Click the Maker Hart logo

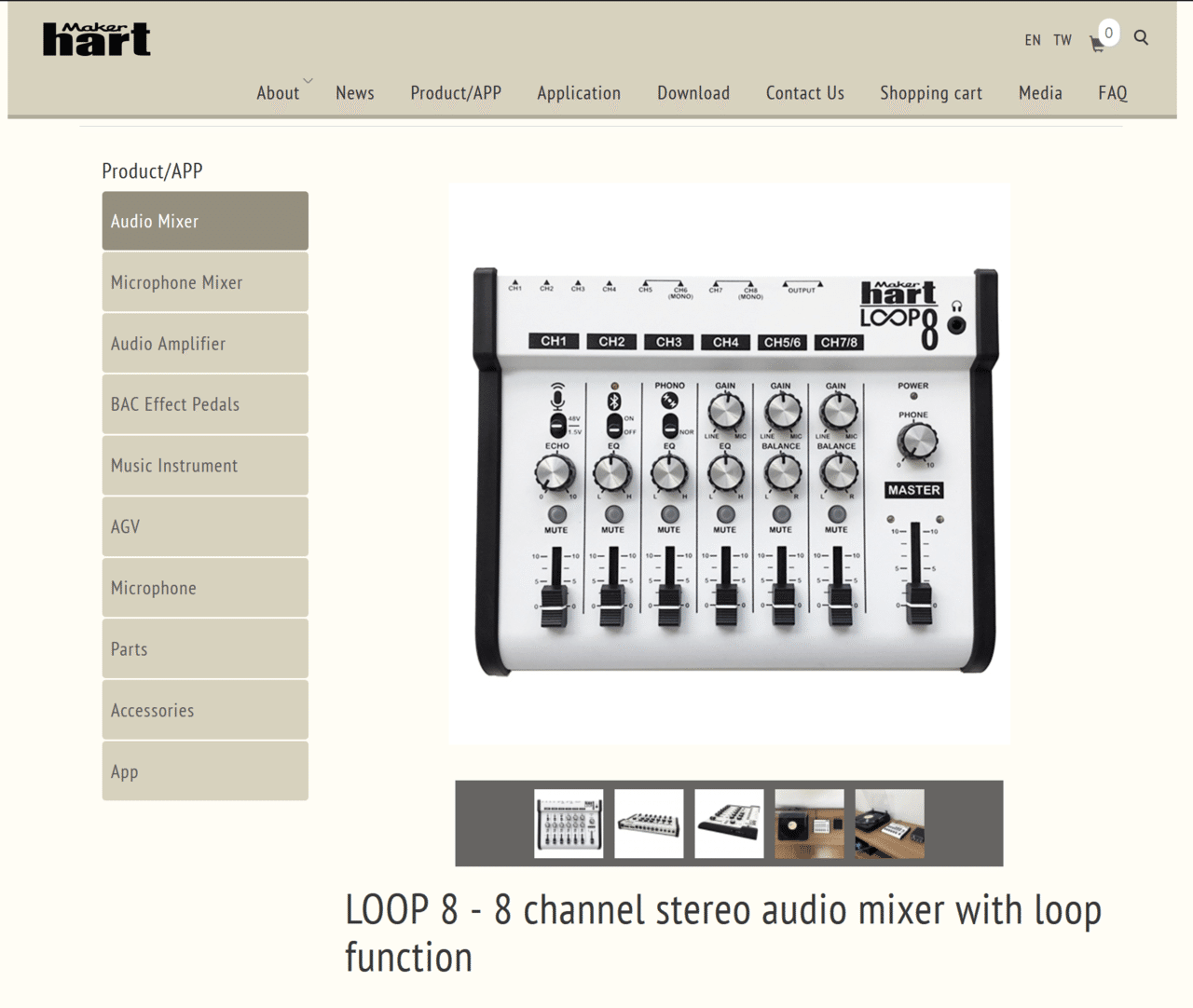tap(96, 38)
